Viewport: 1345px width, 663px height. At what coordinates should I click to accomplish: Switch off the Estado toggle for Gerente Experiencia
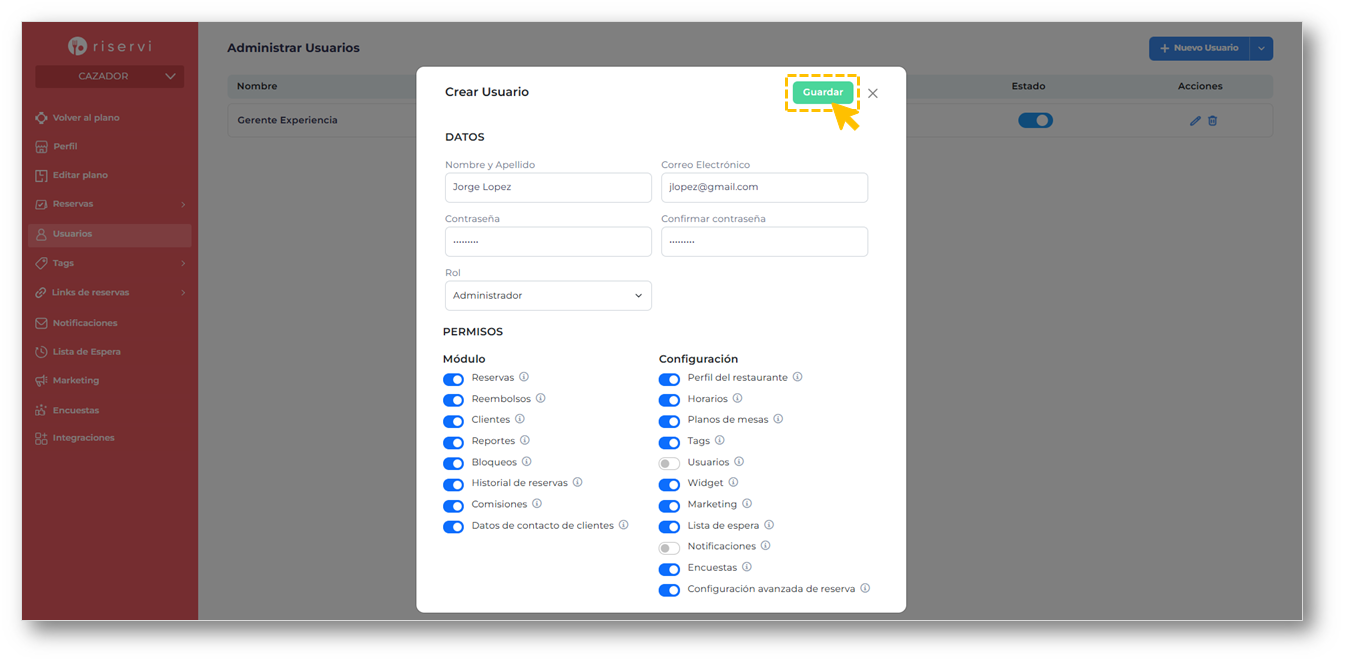point(1035,120)
